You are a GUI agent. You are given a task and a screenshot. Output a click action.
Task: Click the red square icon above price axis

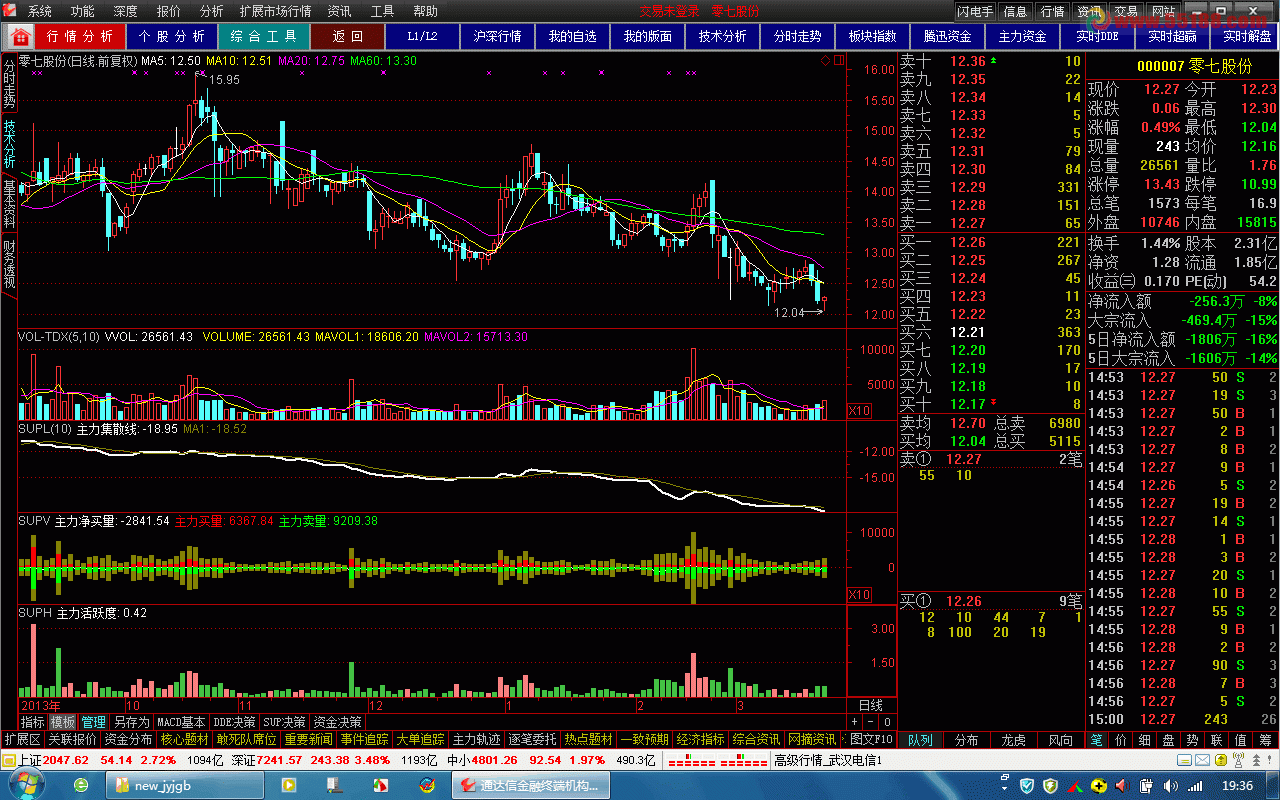(x=838, y=60)
